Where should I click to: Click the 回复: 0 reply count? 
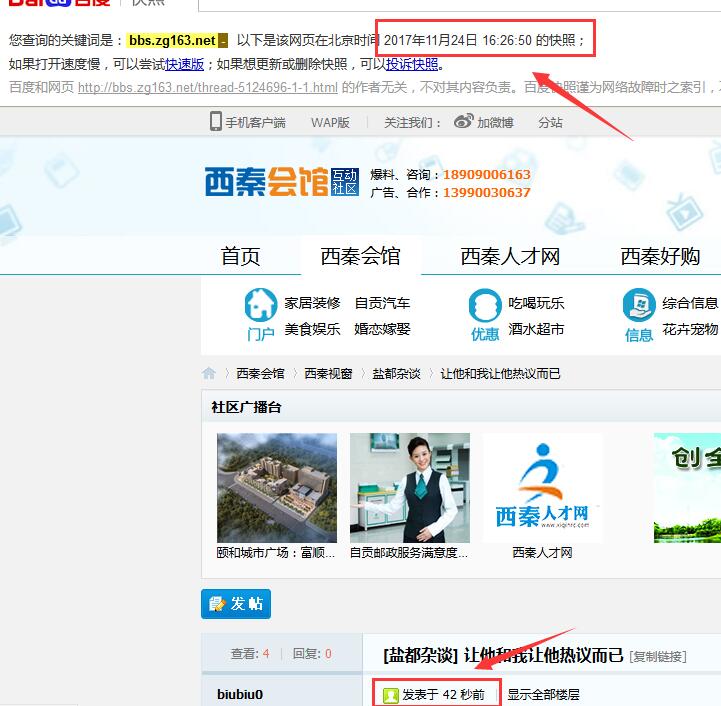pyautogui.click(x=312, y=654)
